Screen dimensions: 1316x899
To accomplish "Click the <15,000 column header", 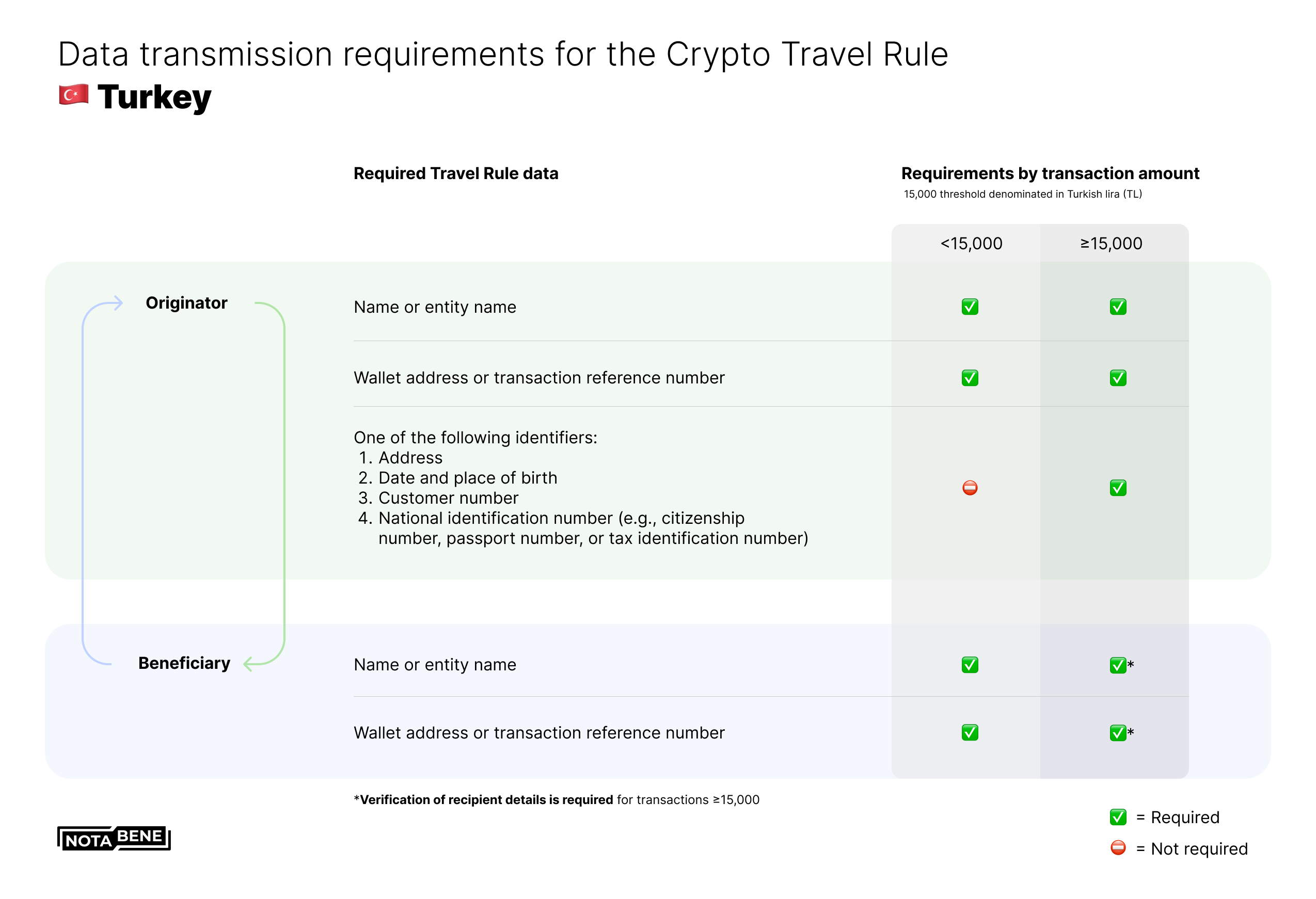I will click(x=971, y=244).
